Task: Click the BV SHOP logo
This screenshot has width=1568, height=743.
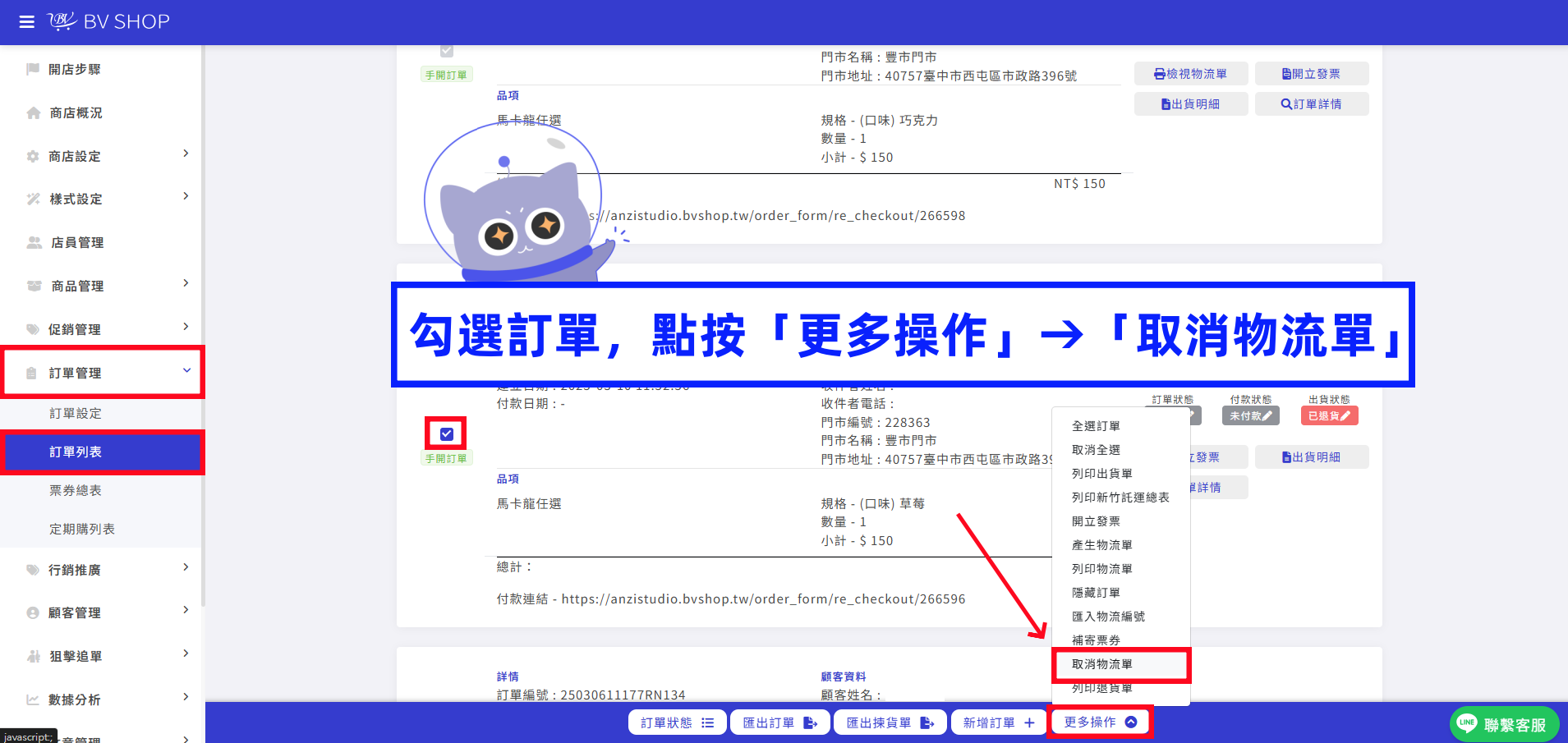Action: (108, 21)
